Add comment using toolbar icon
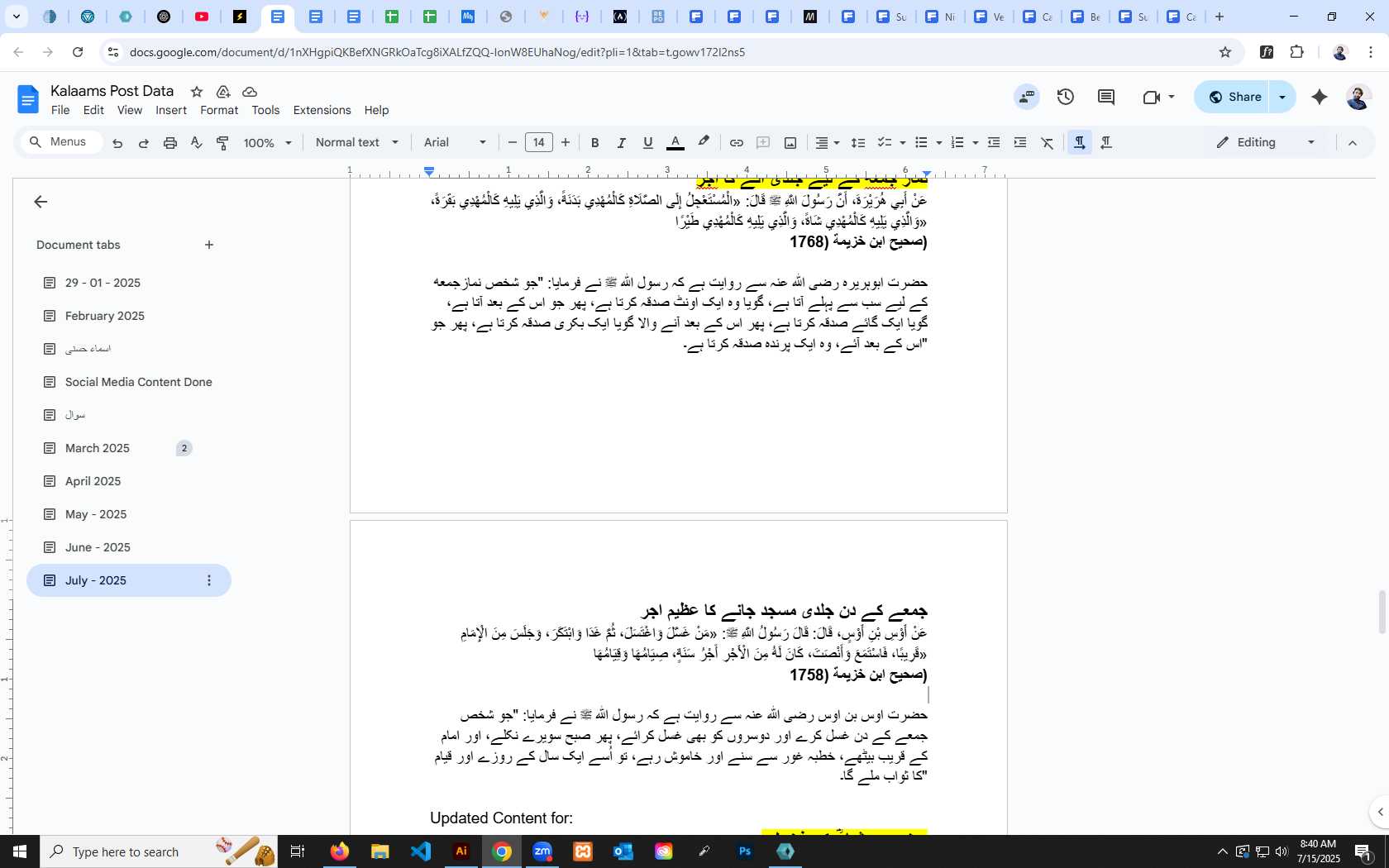Screen dimensions: 1389x868 click(x=763, y=143)
